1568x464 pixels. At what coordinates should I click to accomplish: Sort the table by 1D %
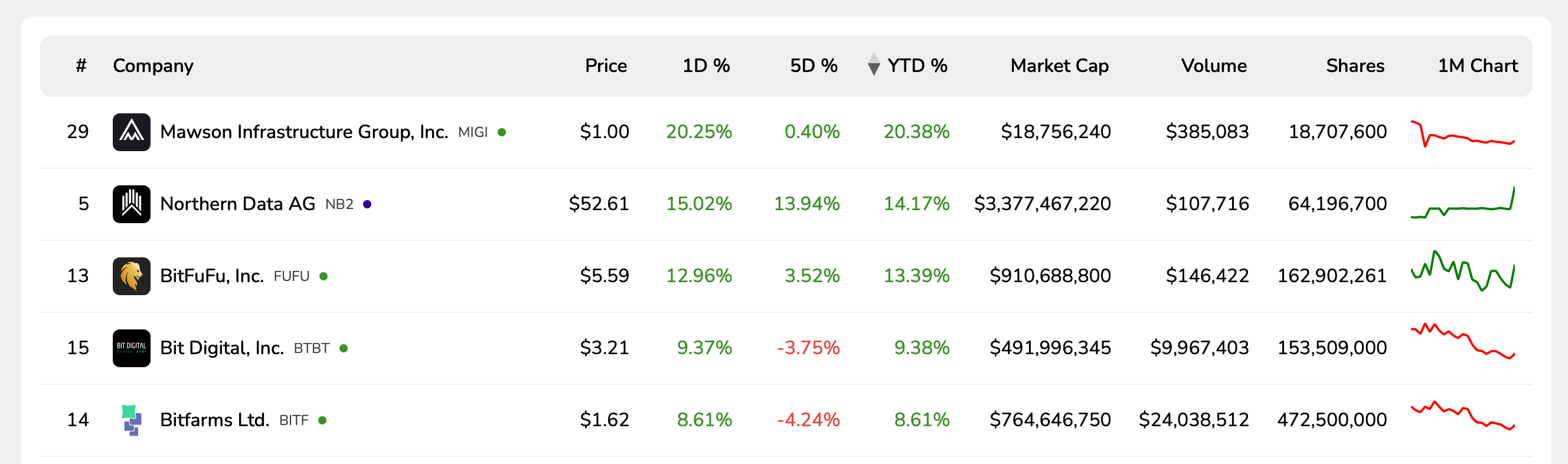[x=705, y=65]
